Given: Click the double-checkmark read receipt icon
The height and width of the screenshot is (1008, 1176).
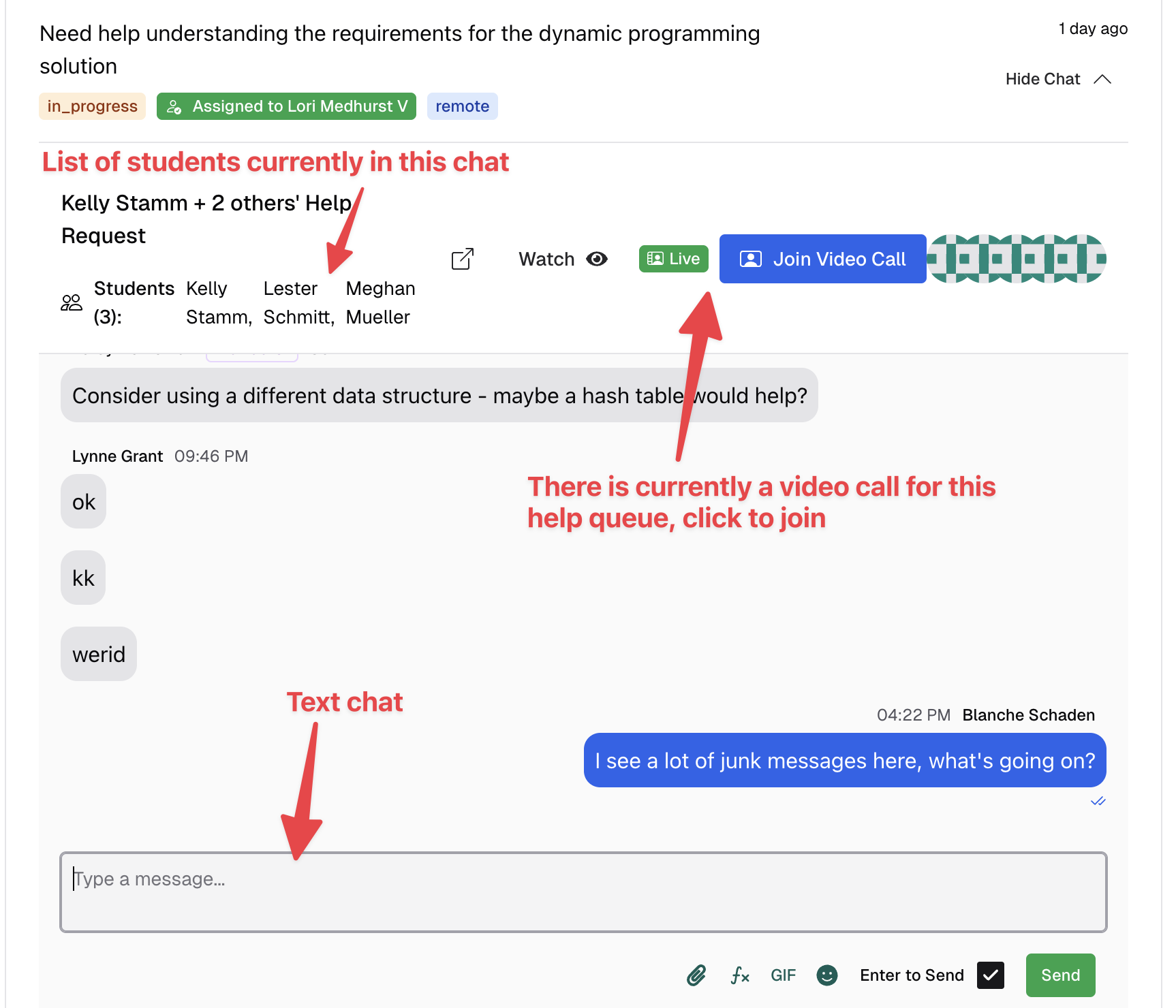Looking at the screenshot, I should tap(1098, 801).
